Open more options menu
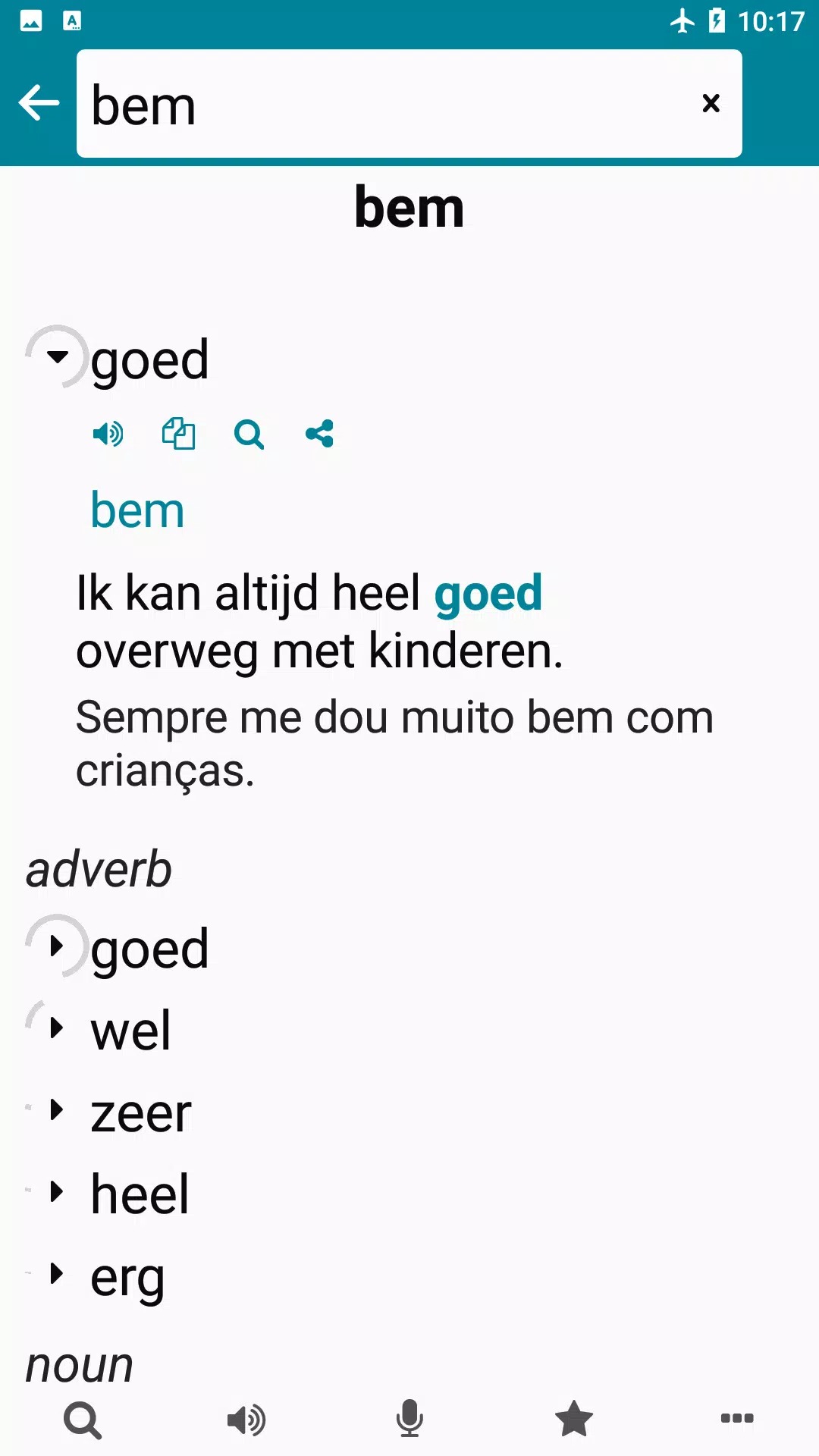This screenshot has width=819, height=1456. (736, 1418)
